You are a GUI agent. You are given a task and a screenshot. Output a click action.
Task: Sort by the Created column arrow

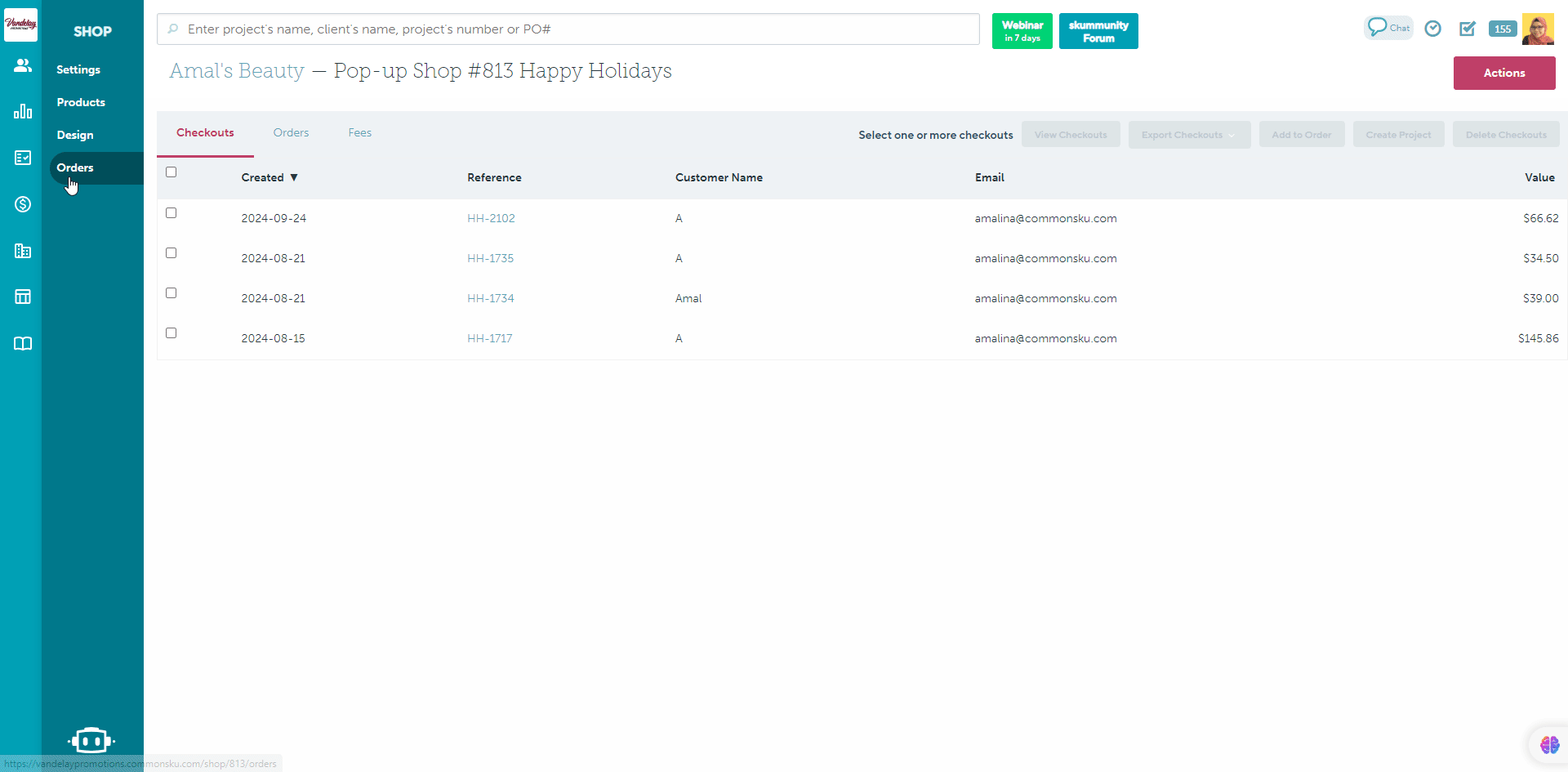[x=294, y=177]
